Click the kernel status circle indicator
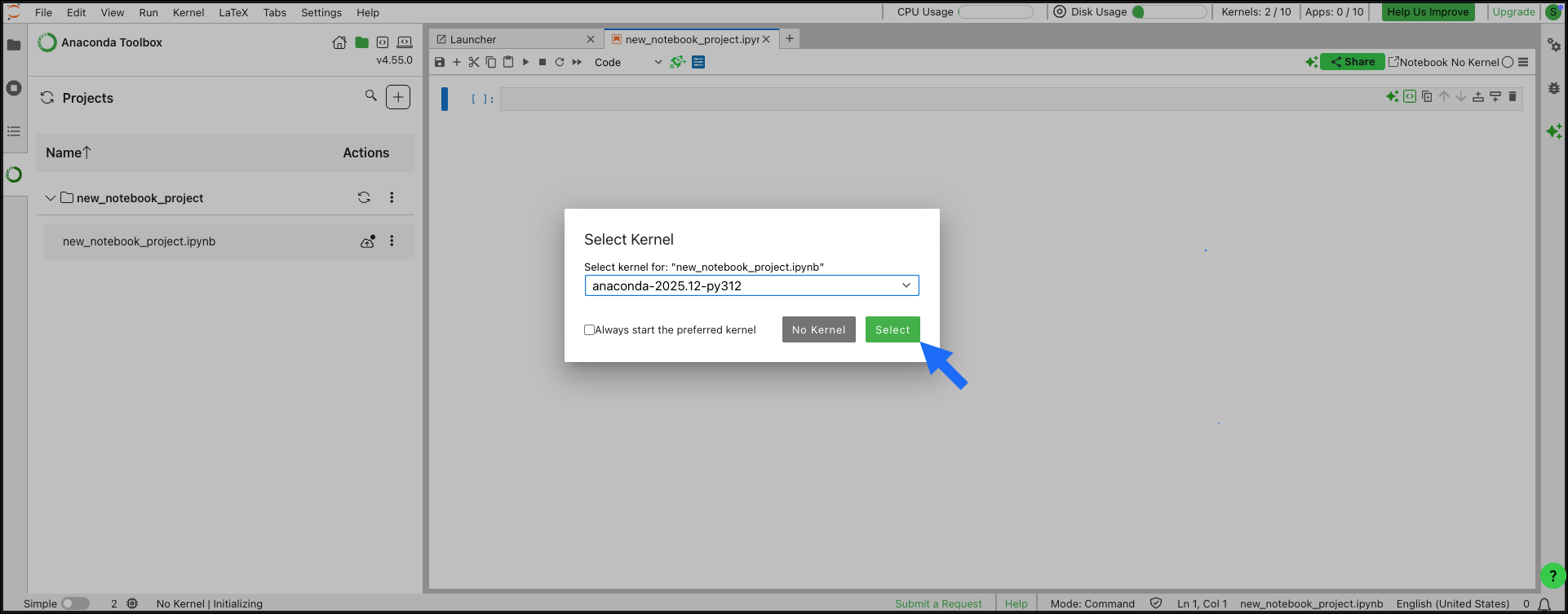This screenshot has height=614, width=1568. pos(1508,62)
